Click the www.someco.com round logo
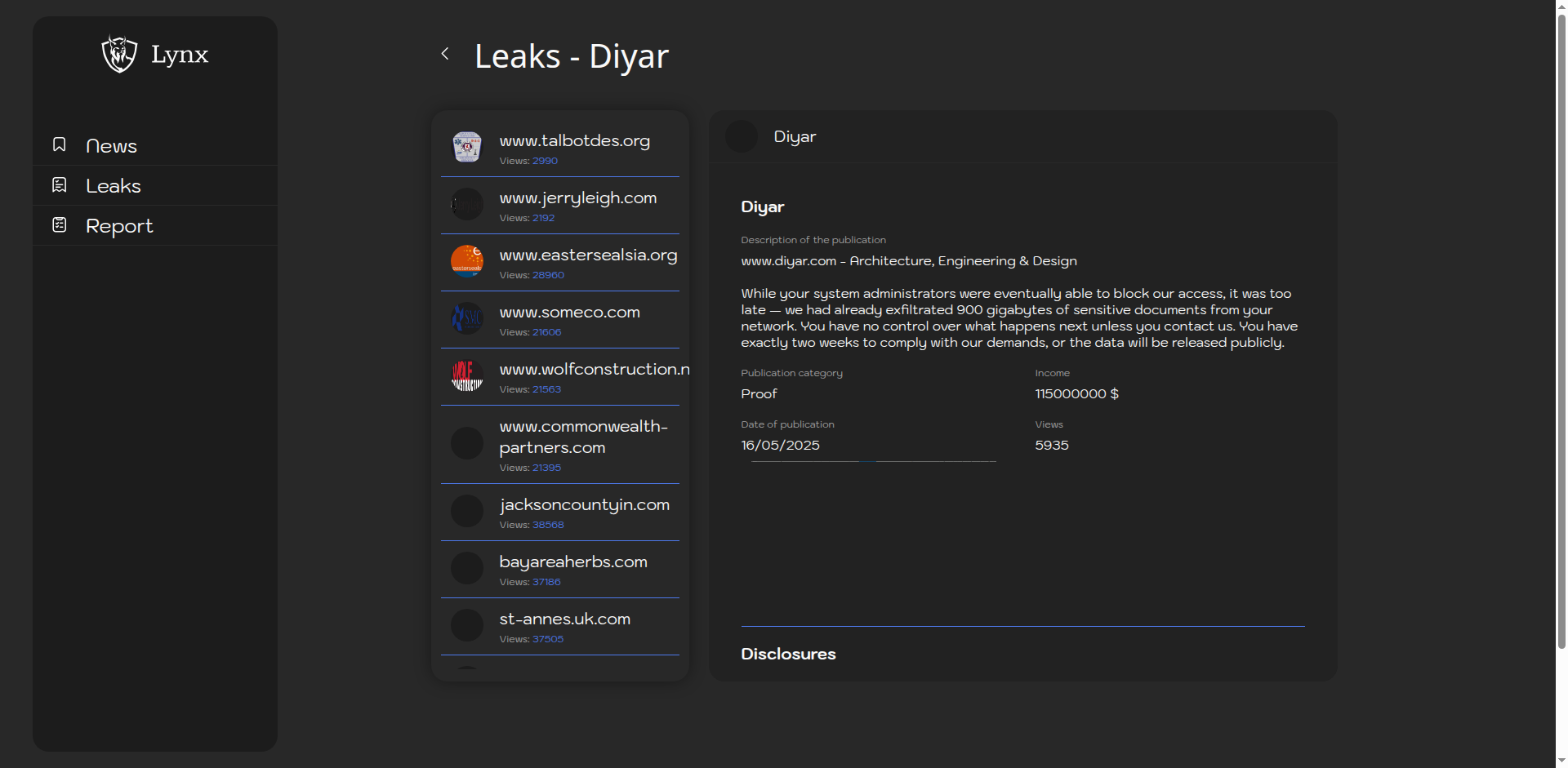The height and width of the screenshot is (768, 1568). tap(467, 318)
